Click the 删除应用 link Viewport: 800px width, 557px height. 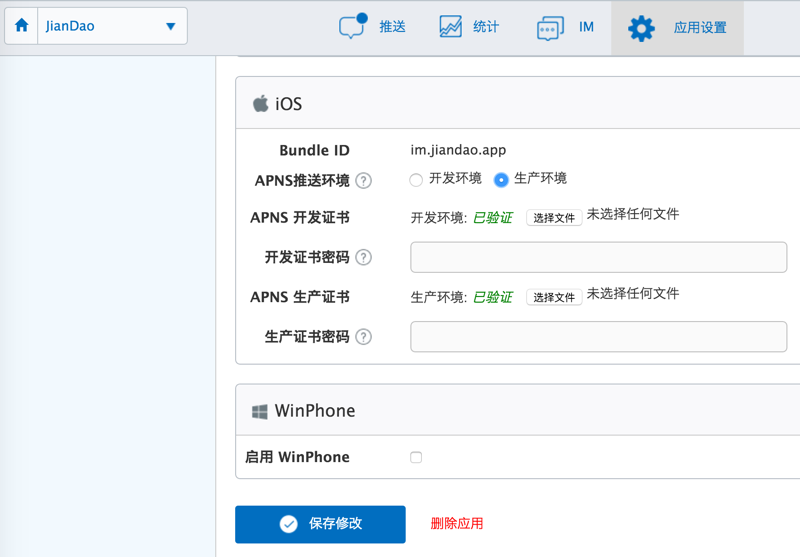pos(457,523)
